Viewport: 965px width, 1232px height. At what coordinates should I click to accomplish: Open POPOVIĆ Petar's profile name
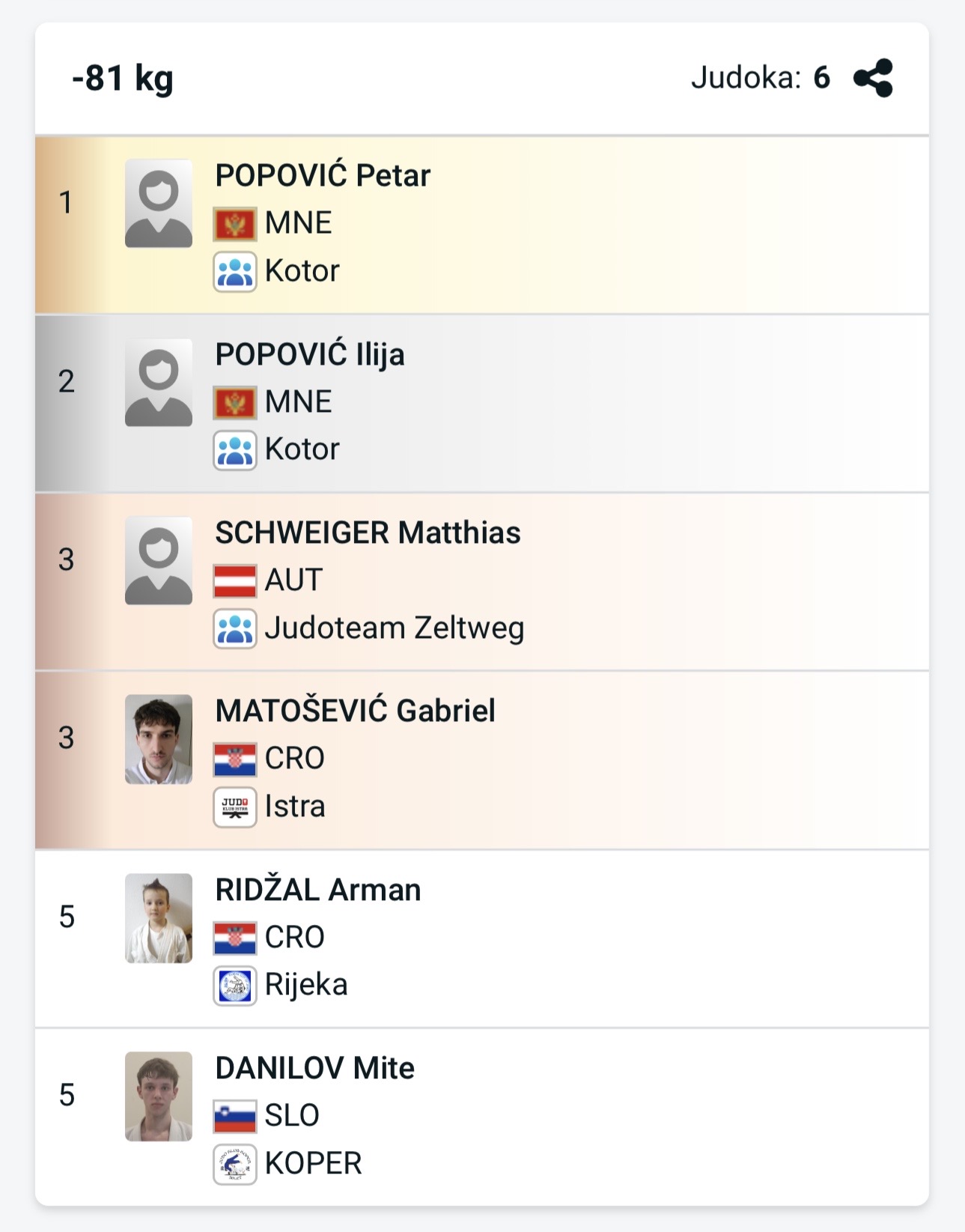click(323, 176)
